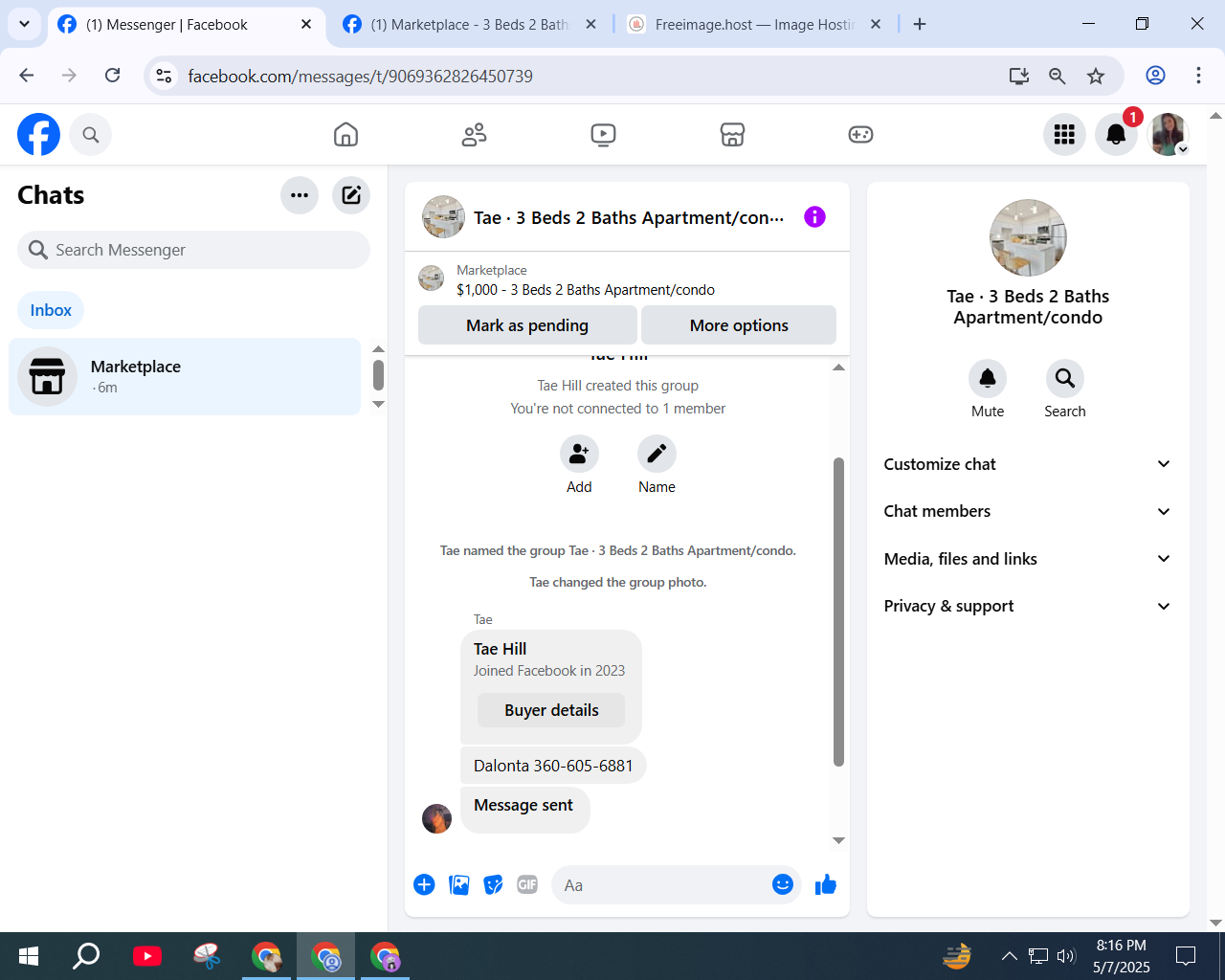Open Facebook home via the logo
The image size is (1225, 980).
point(38,135)
